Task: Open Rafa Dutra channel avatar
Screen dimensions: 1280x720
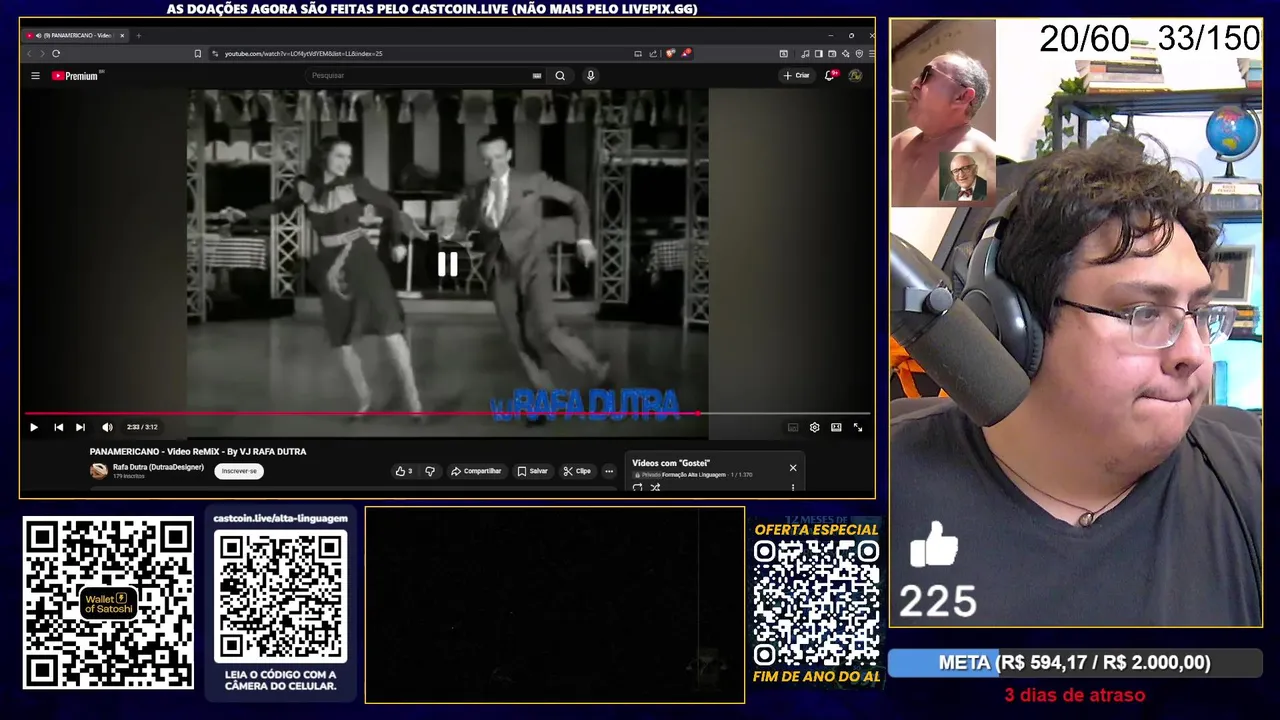Action: (98, 471)
